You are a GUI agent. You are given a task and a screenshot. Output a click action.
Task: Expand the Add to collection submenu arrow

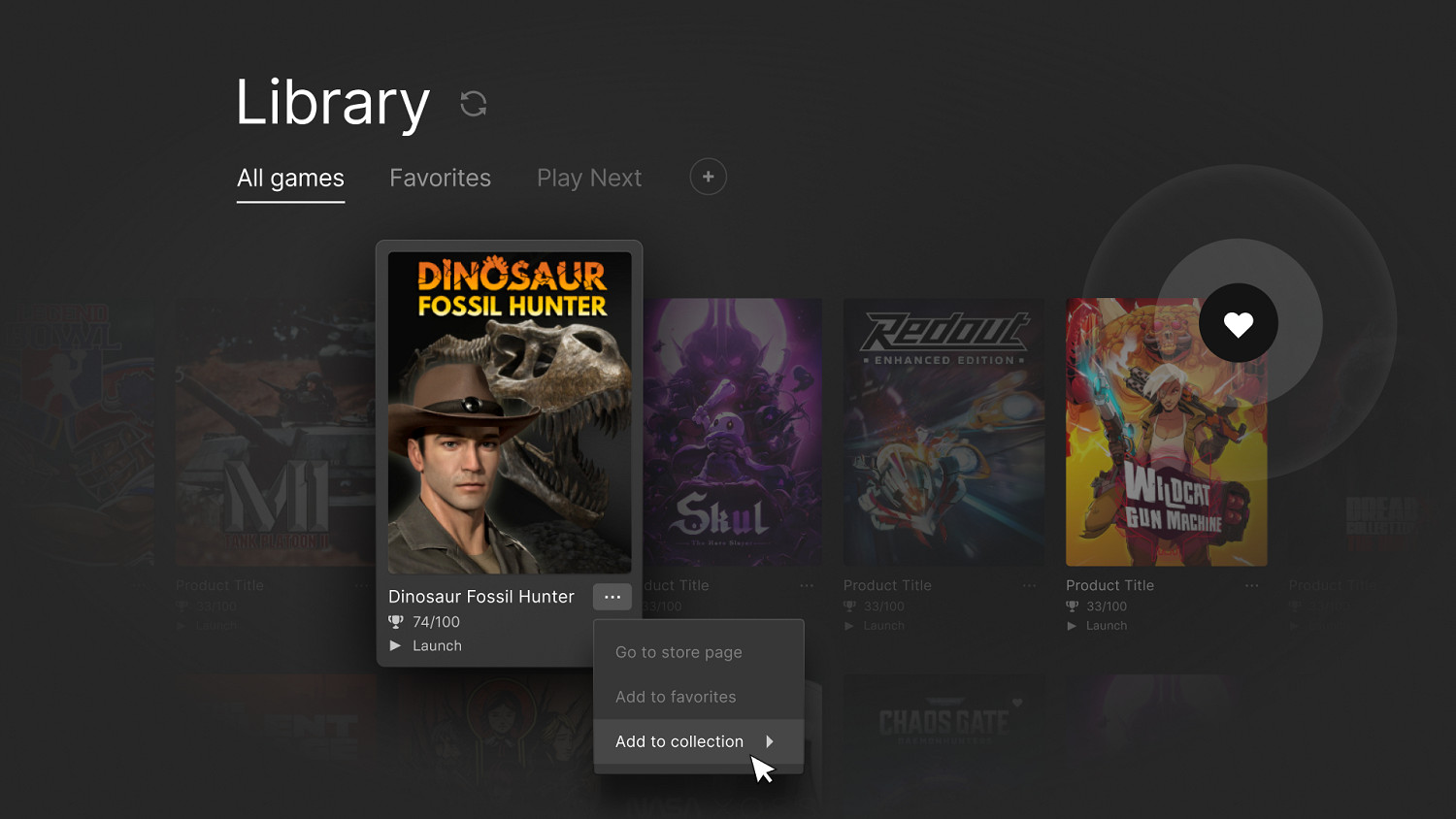point(770,741)
